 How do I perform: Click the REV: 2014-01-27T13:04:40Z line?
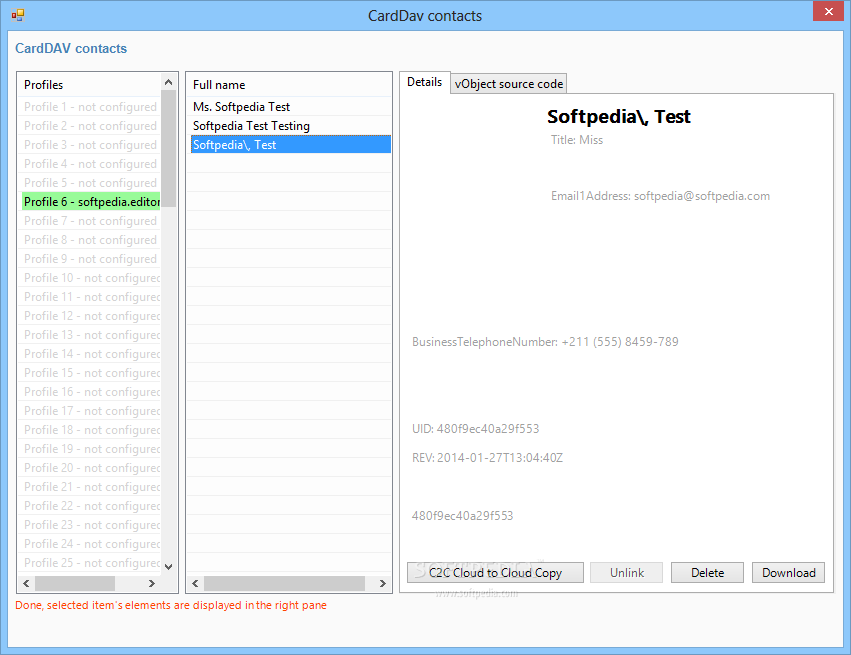click(x=487, y=457)
